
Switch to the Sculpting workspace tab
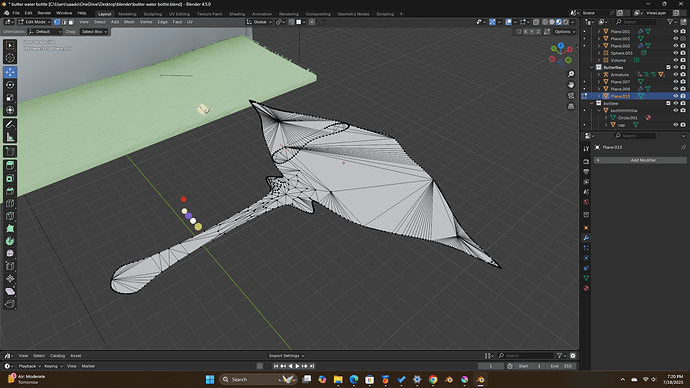152,14
